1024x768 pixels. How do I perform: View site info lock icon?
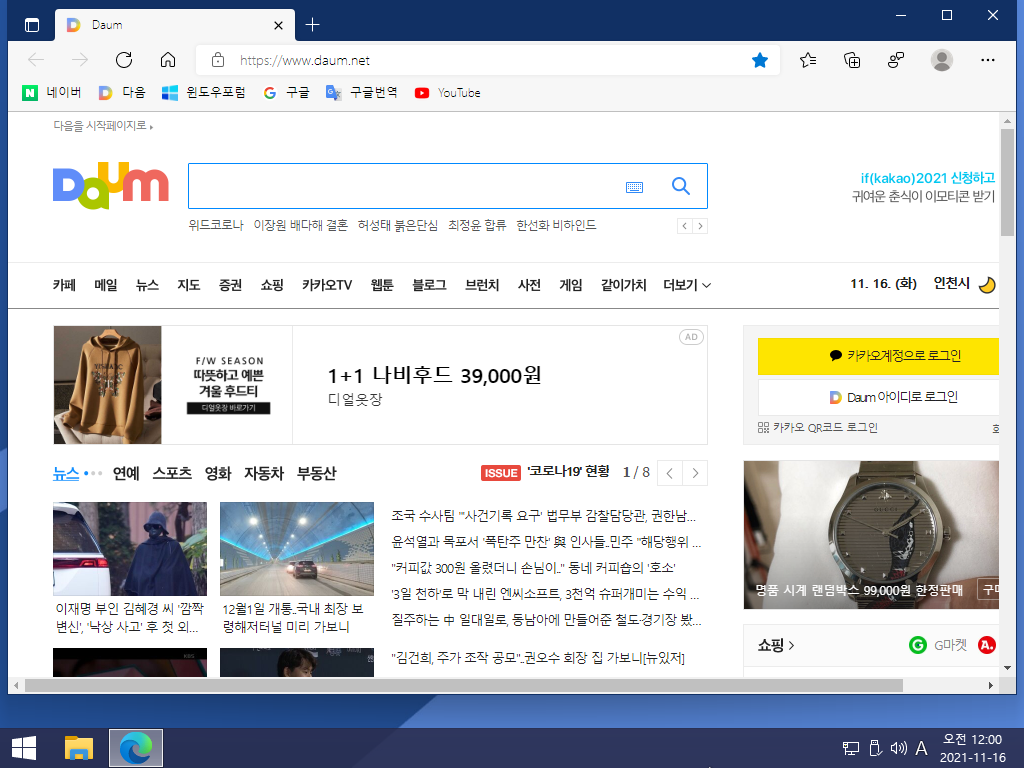pyautogui.click(x=218, y=60)
